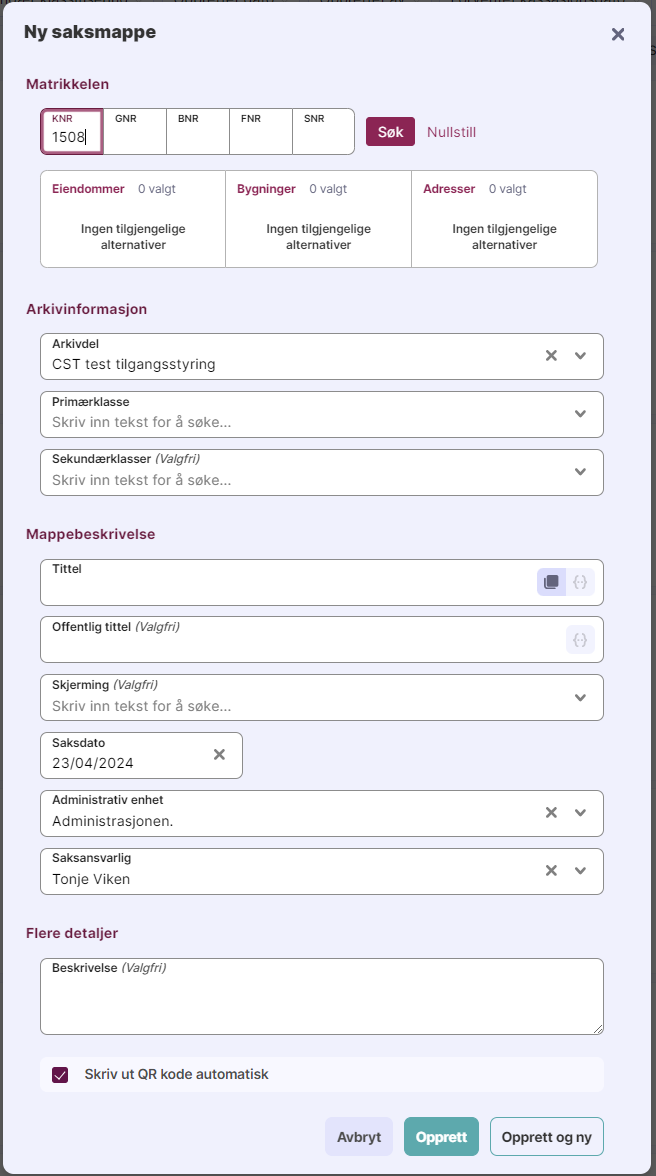Click the copy icon in Tittel field

click(551, 582)
